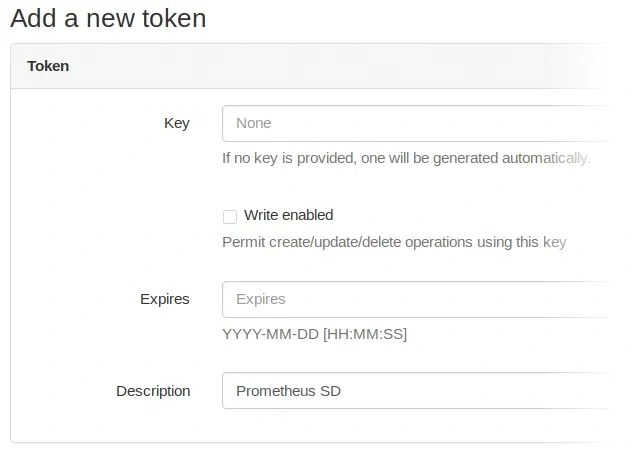Click the "Write enabled" label text
The height and width of the screenshot is (452, 633).
288,215
